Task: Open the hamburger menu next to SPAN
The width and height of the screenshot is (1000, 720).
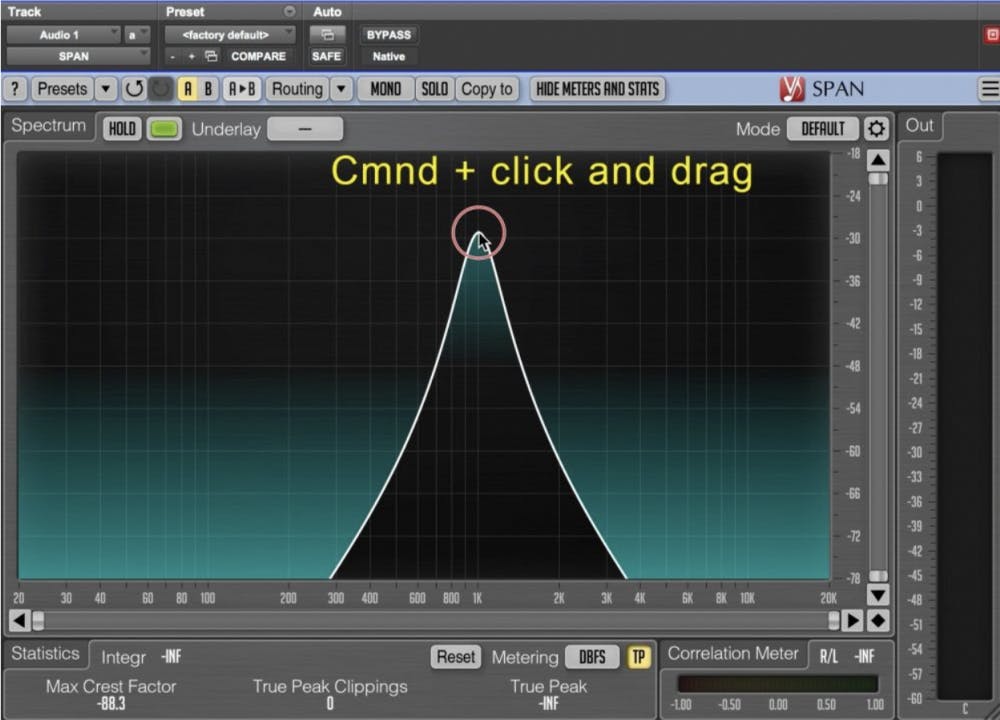Action: (x=988, y=89)
